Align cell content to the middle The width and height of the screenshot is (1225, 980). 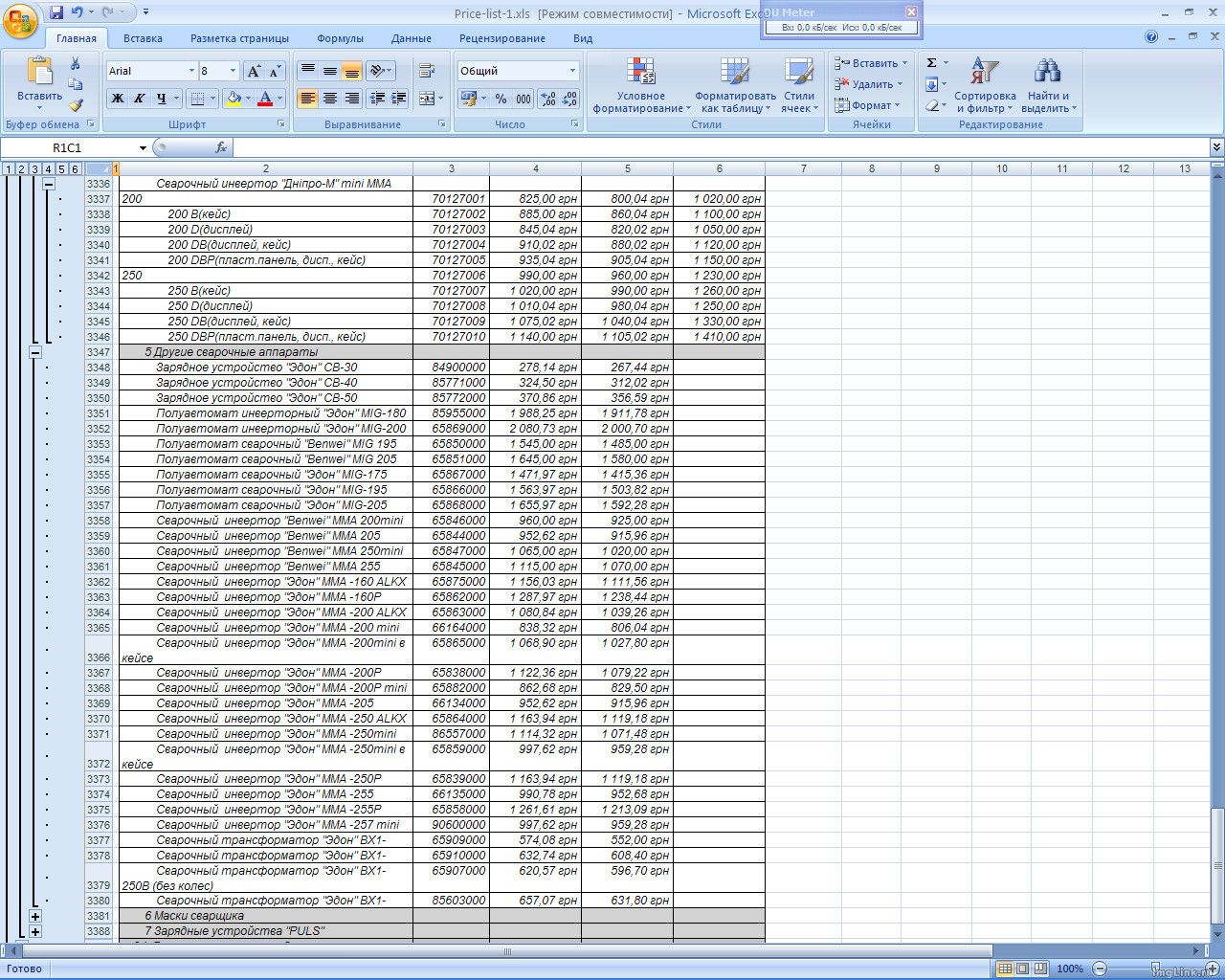pyautogui.click(x=330, y=71)
